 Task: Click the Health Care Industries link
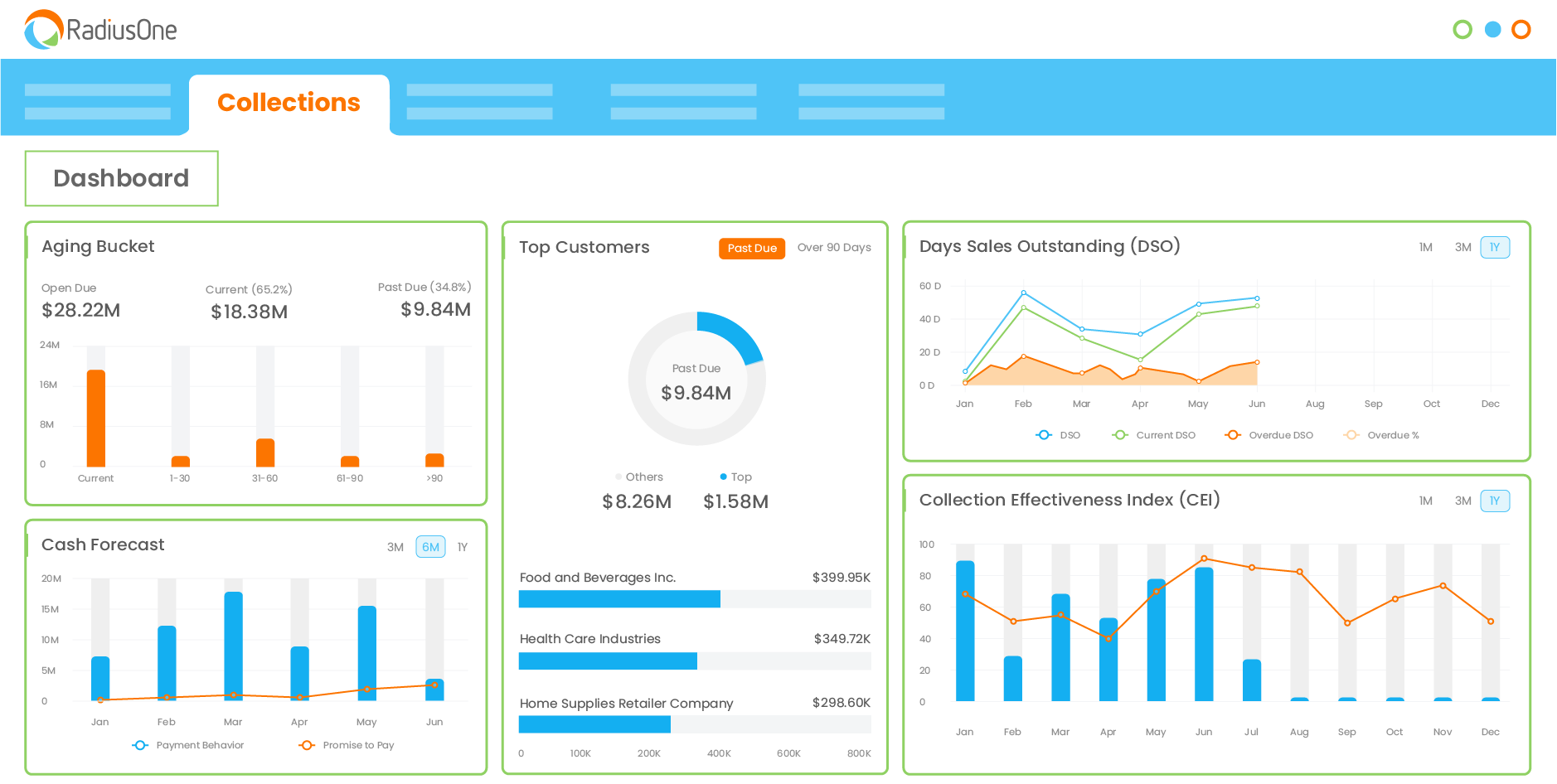pyautogui.click(x=589, y=639)
